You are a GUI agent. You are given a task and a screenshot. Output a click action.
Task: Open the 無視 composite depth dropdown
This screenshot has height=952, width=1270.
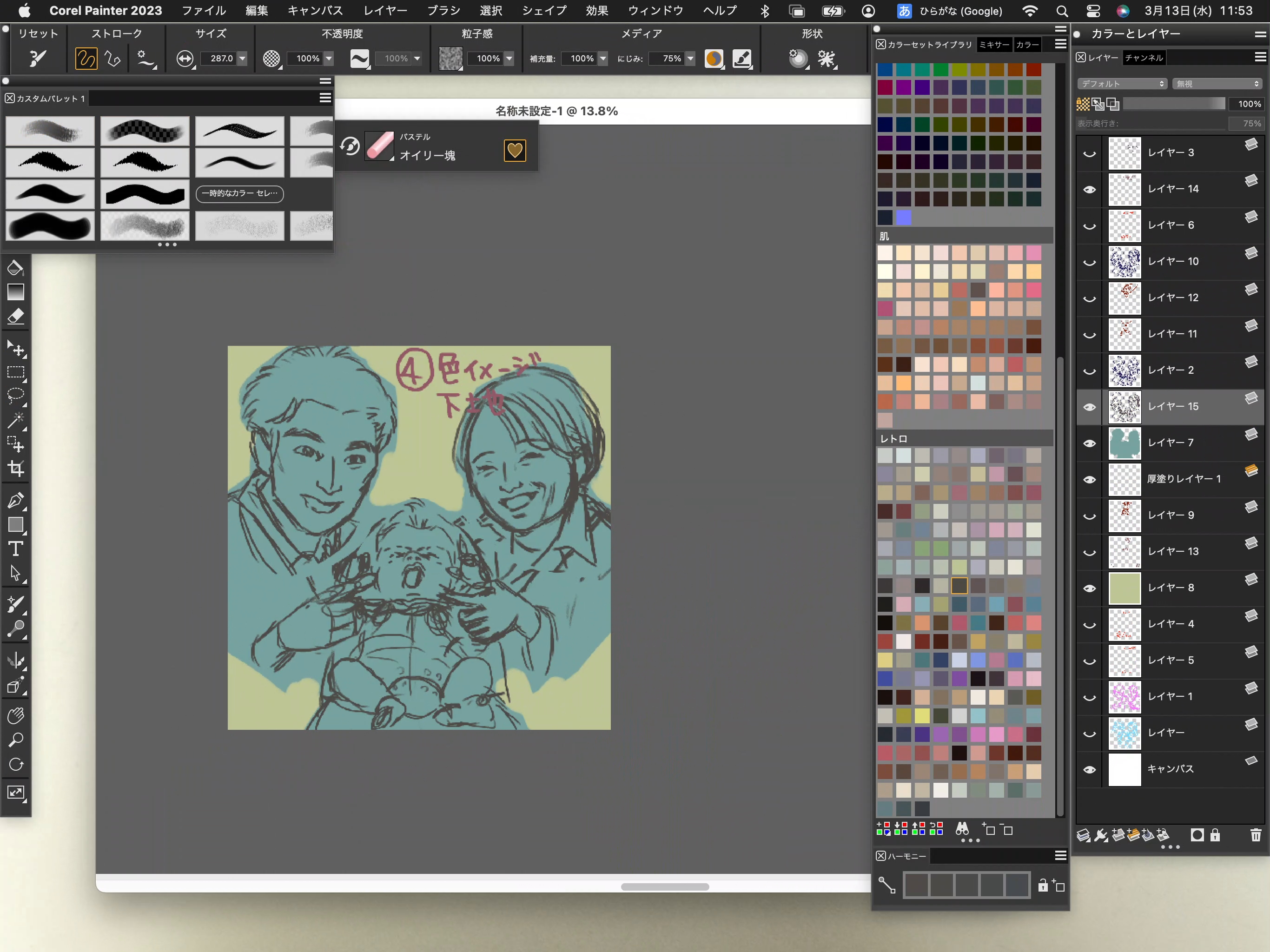1217,84
